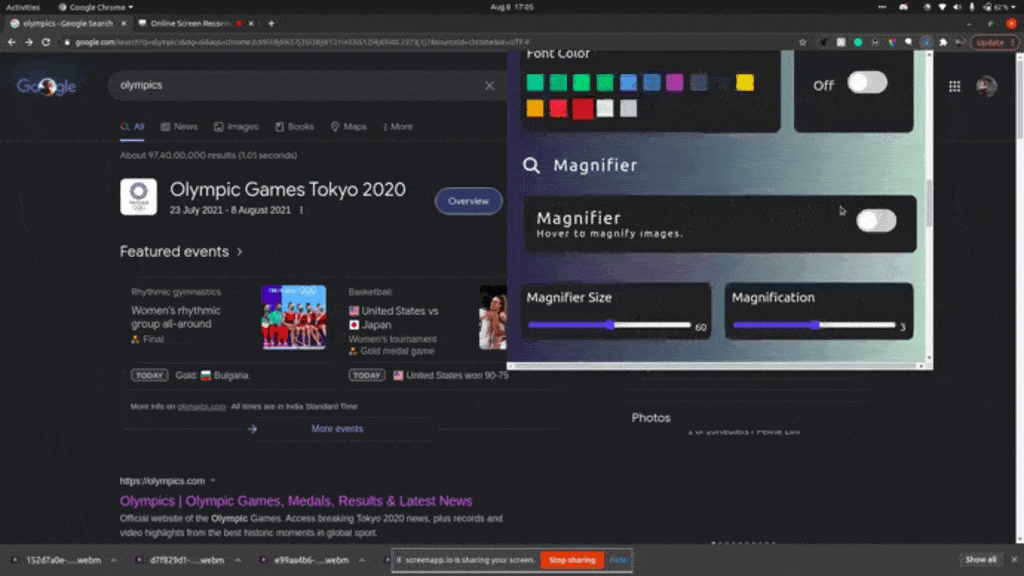Click the microphone icon in top bar

(x=972, y=7)
